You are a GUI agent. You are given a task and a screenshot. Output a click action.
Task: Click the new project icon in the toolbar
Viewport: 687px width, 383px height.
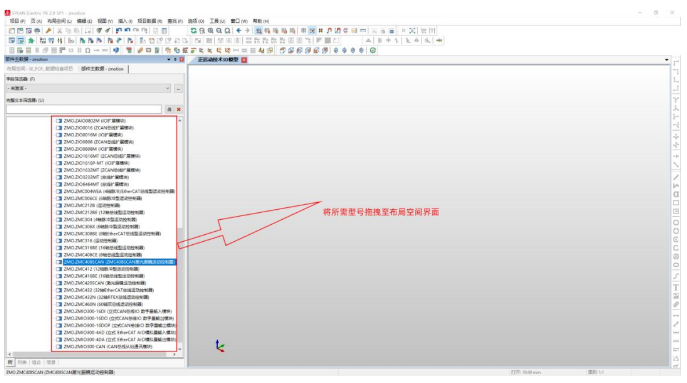click(12, 31)
